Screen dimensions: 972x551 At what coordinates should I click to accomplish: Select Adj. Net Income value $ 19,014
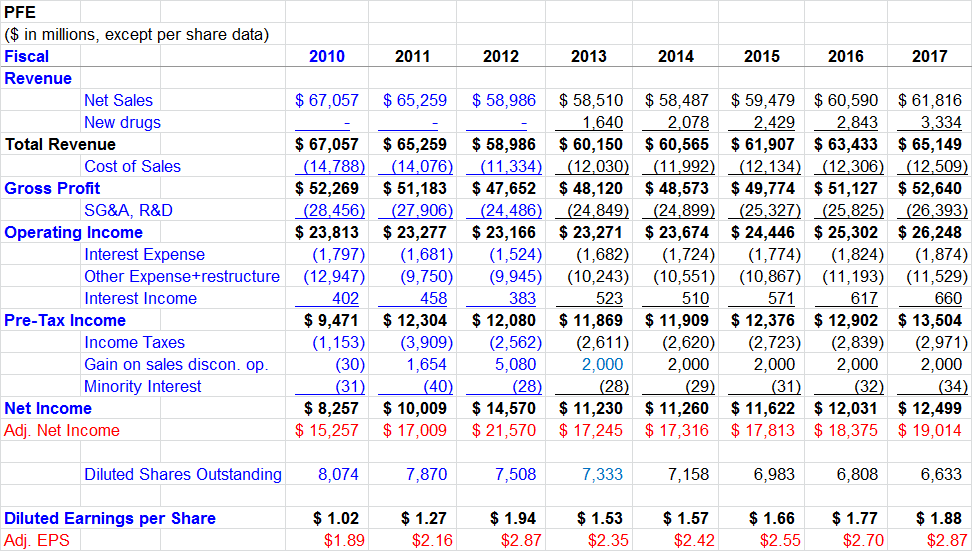pyautogui.click(x=930, y=431)
